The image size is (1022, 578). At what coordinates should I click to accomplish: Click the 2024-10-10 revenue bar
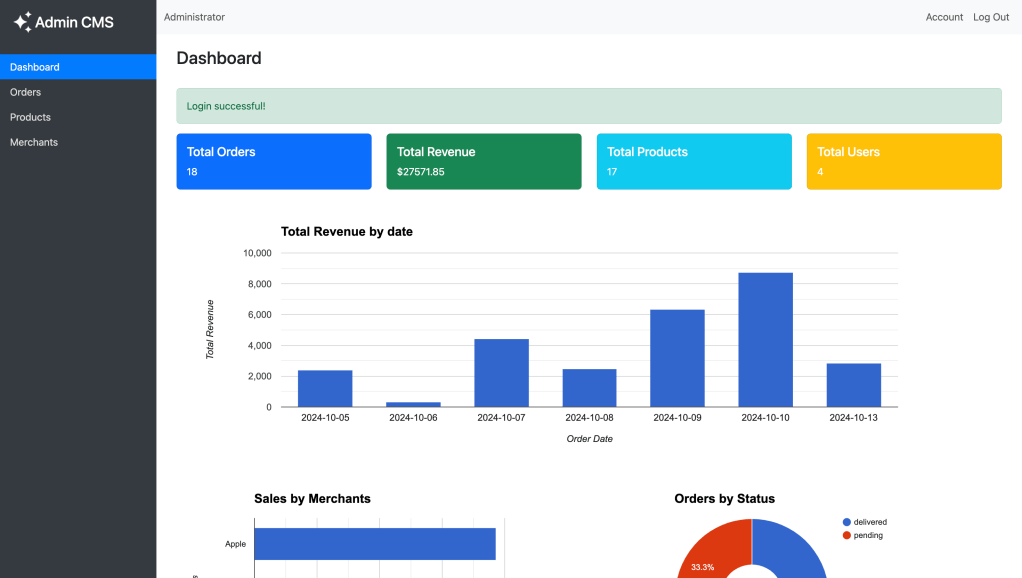[765, 340]
